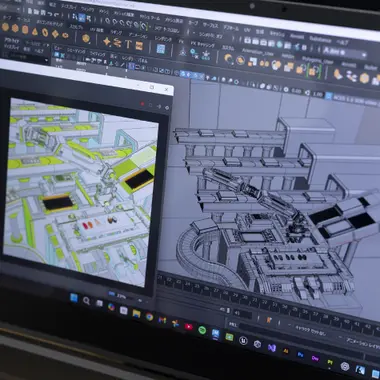The height and width of the screenshot is (380, 380).
Task: Click the settings gear in the image viewer window
Action: point(167,108)
